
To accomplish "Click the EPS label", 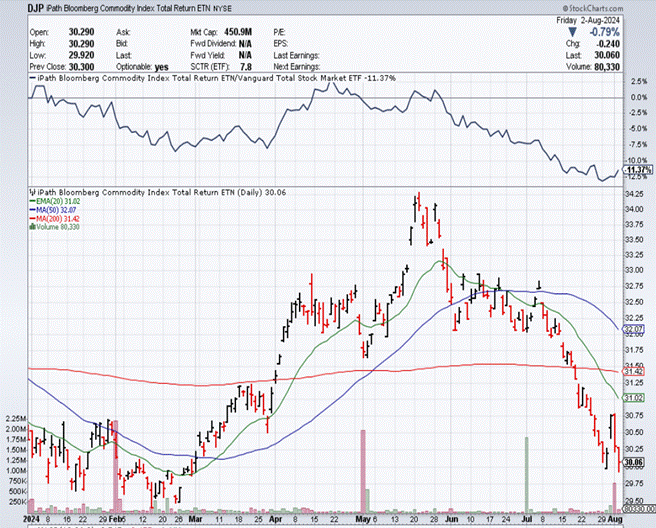I will tap(281, 44).
